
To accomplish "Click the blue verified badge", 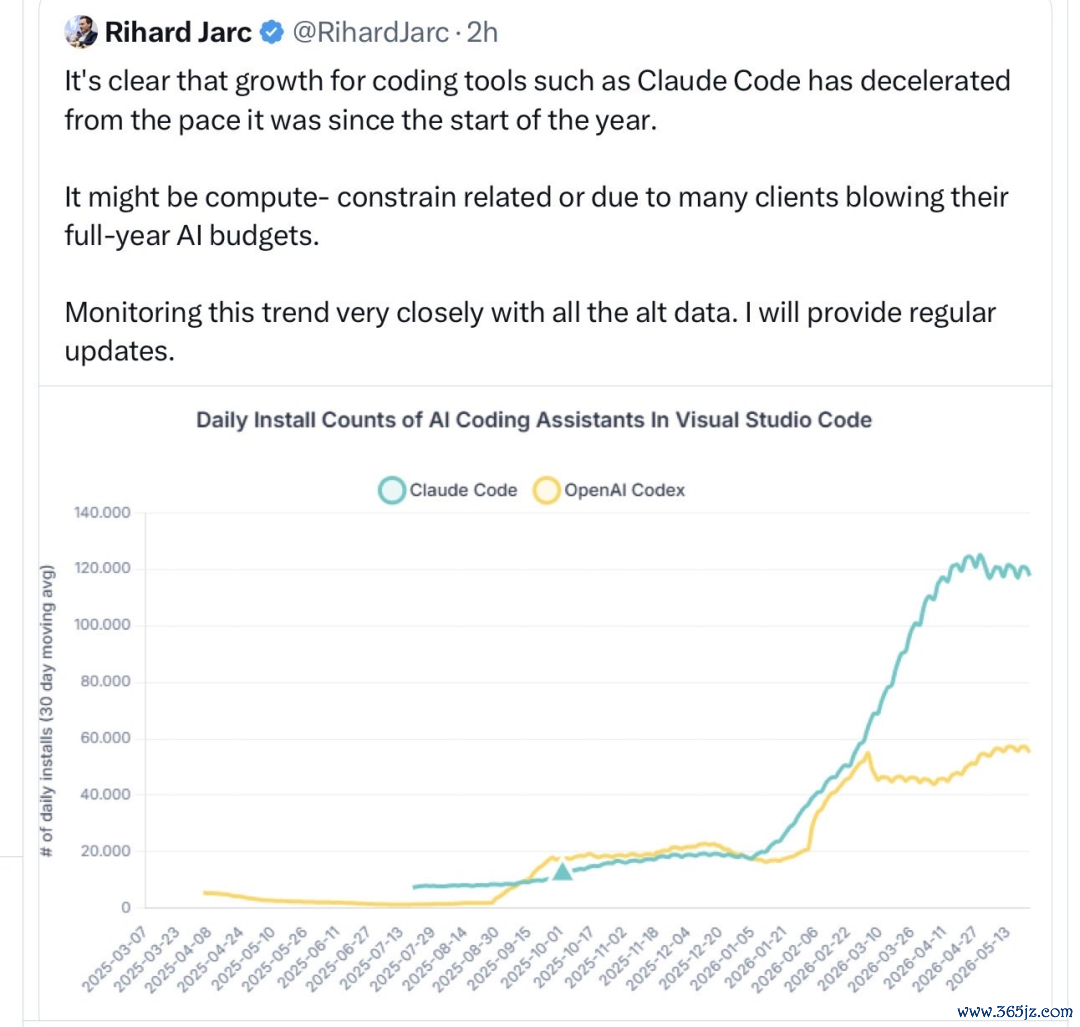I will point(271,32).
